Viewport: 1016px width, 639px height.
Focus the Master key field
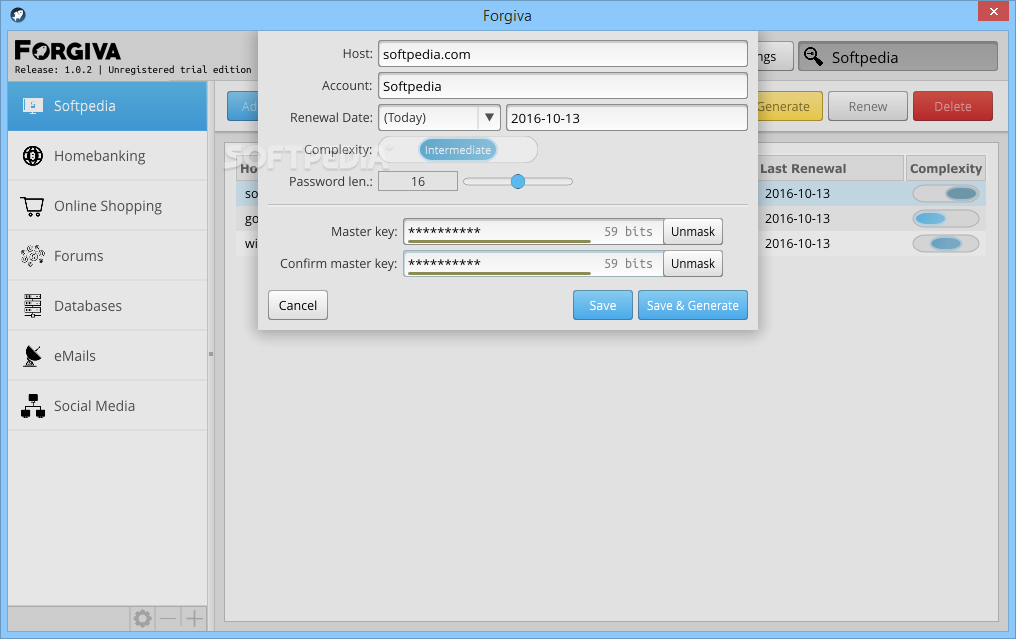(x=533, y=231)
